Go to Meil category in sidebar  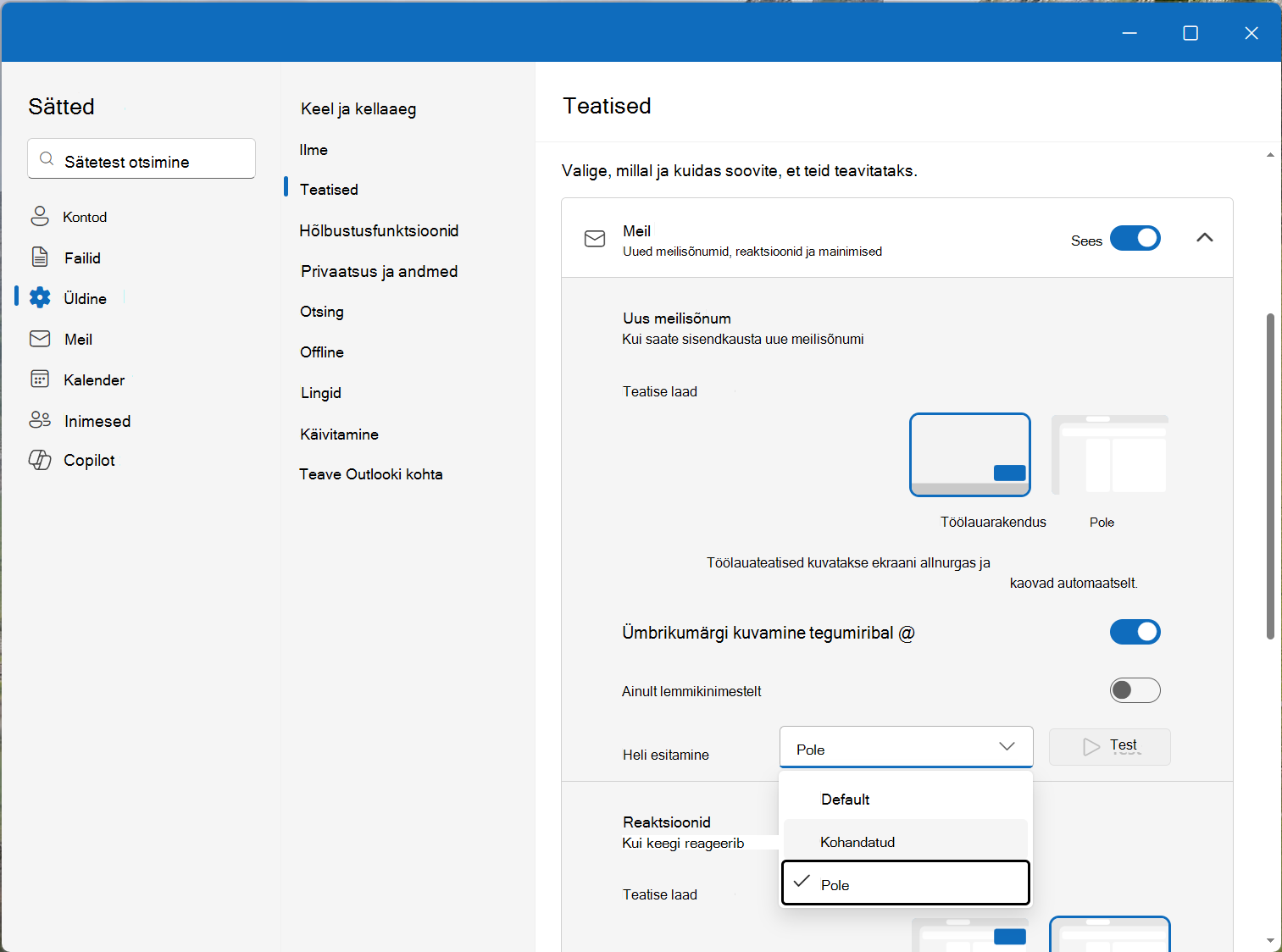[78, 339]
